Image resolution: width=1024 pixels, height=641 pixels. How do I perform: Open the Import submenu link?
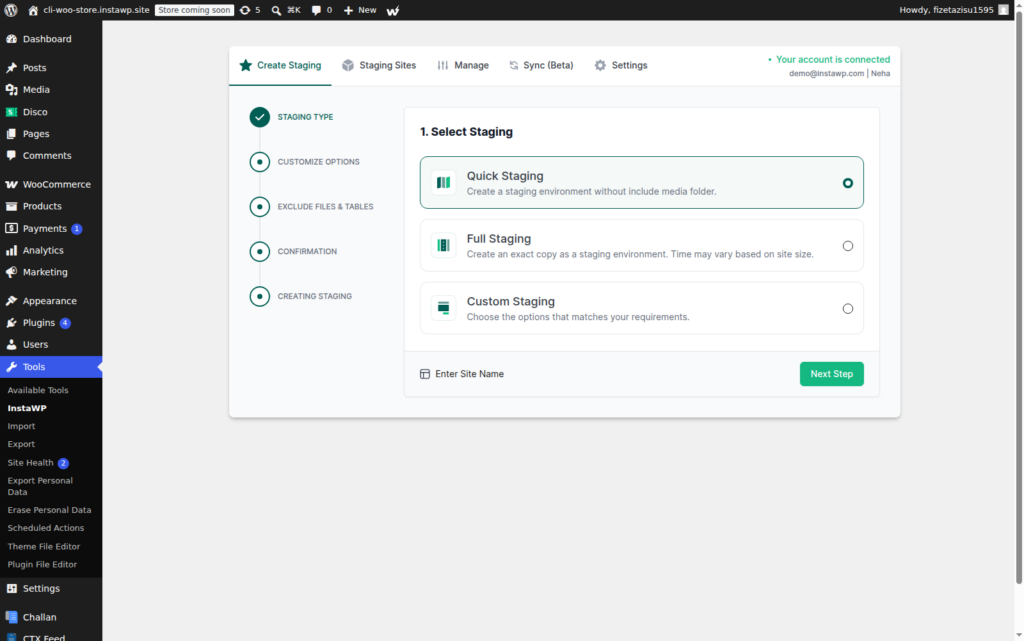click(22, 426)
